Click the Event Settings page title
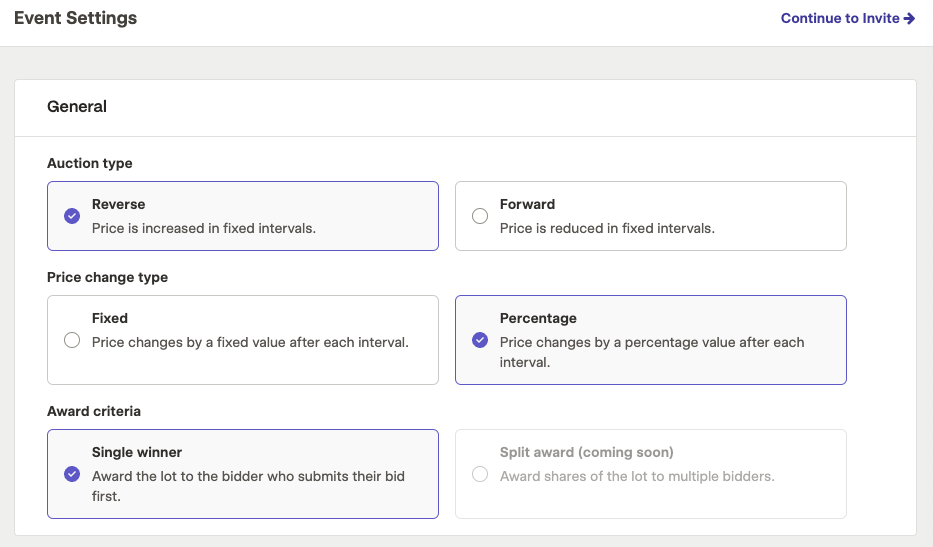The width and height of the screenshot is (933, 547). click(x=76, y=18)
